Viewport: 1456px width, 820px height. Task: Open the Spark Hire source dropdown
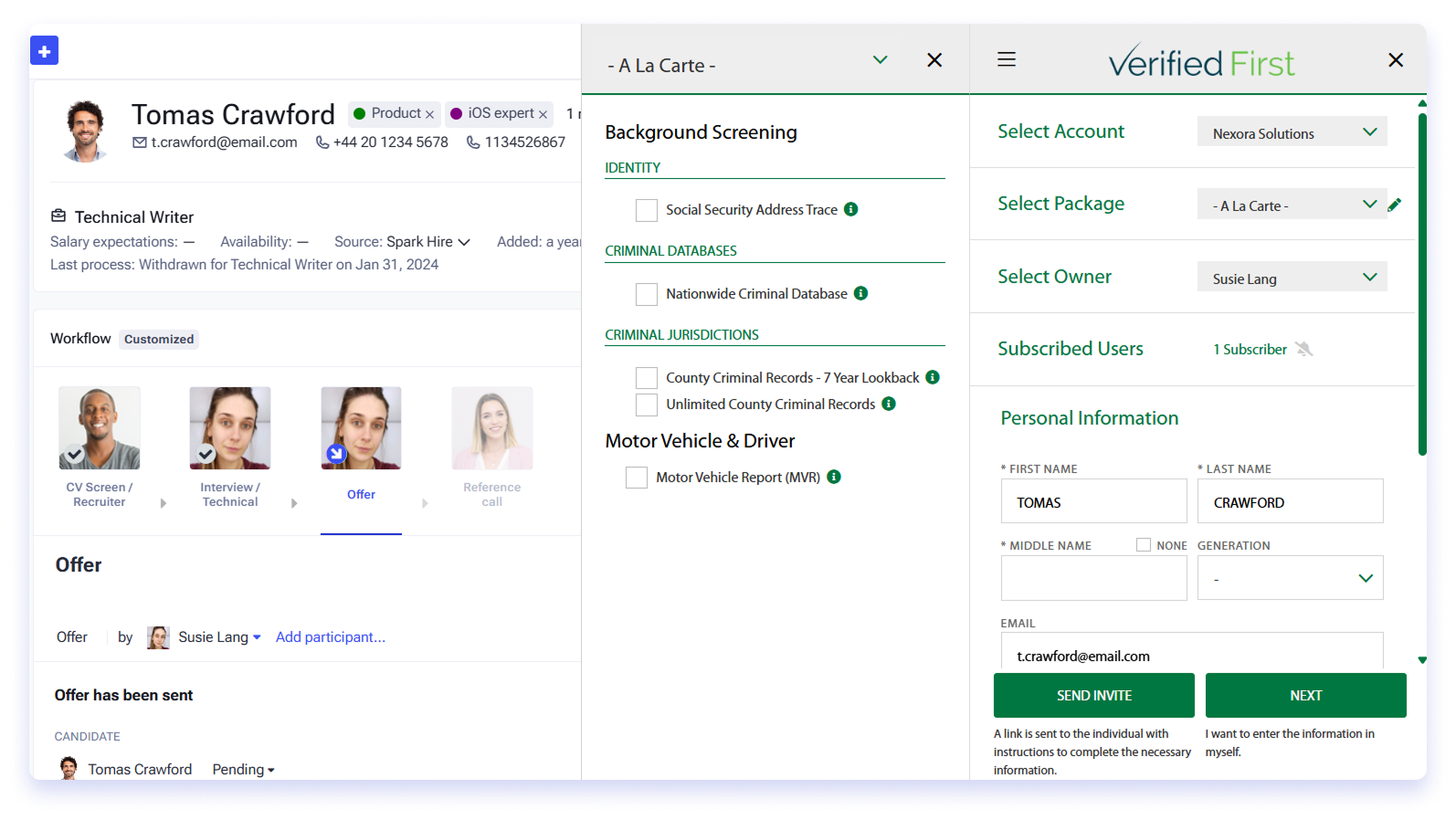(428, 242)
